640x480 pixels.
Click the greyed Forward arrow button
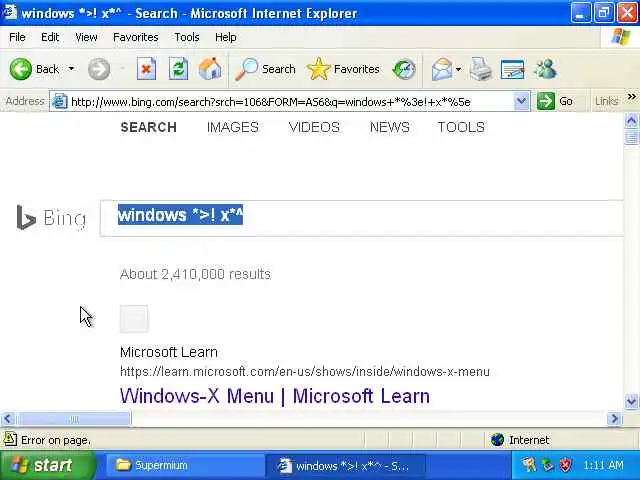99,69
